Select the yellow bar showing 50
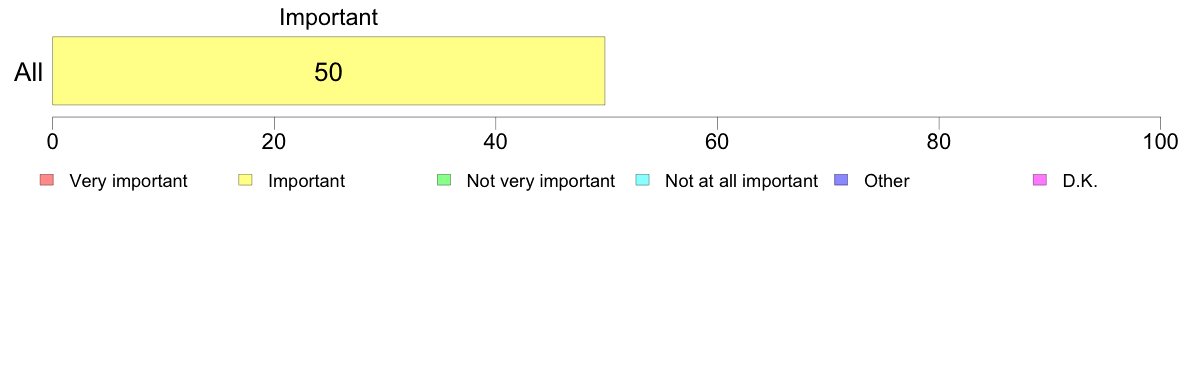 (x=328, y=70)
